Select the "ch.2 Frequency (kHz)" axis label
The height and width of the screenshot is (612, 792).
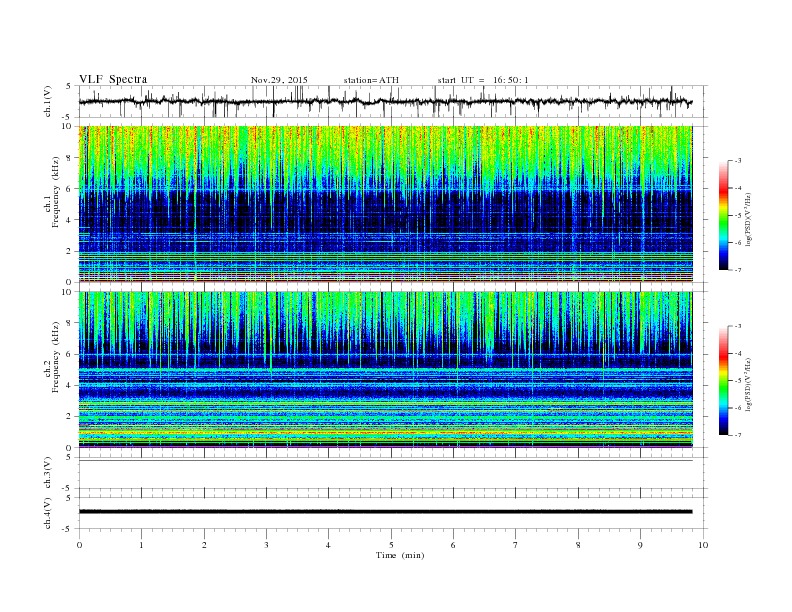point(52,358)
